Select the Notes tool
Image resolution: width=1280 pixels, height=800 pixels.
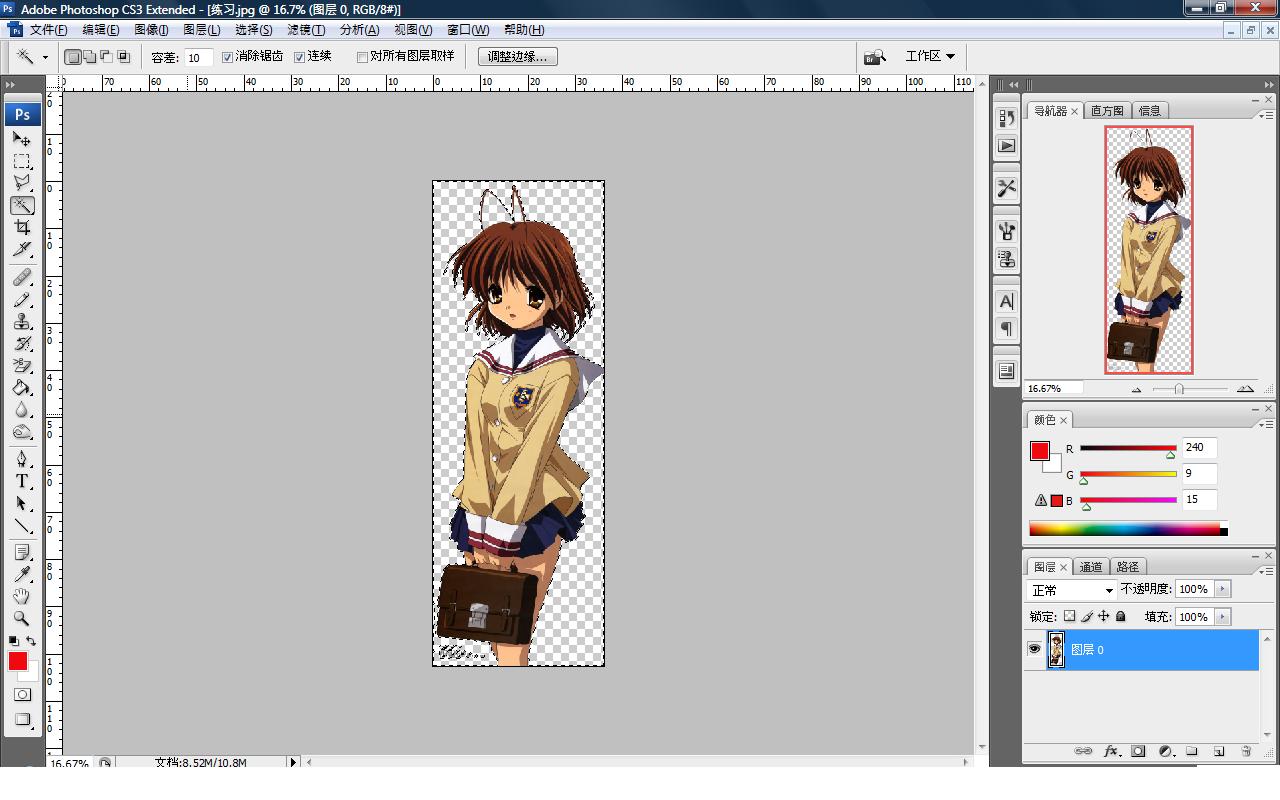[22, 552]
